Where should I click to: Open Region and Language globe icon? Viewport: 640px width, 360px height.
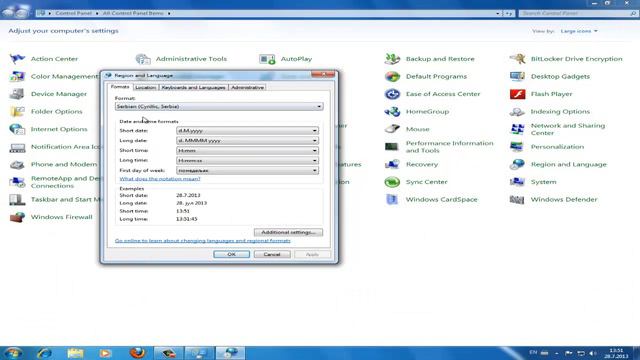click(517, 164)
